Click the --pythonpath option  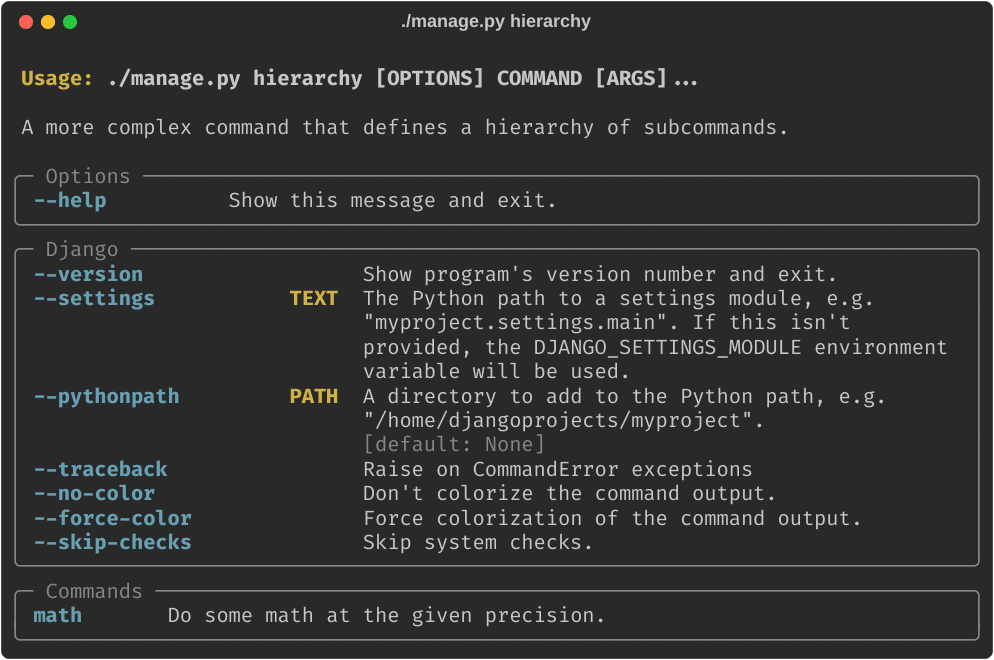coord(107,396)
